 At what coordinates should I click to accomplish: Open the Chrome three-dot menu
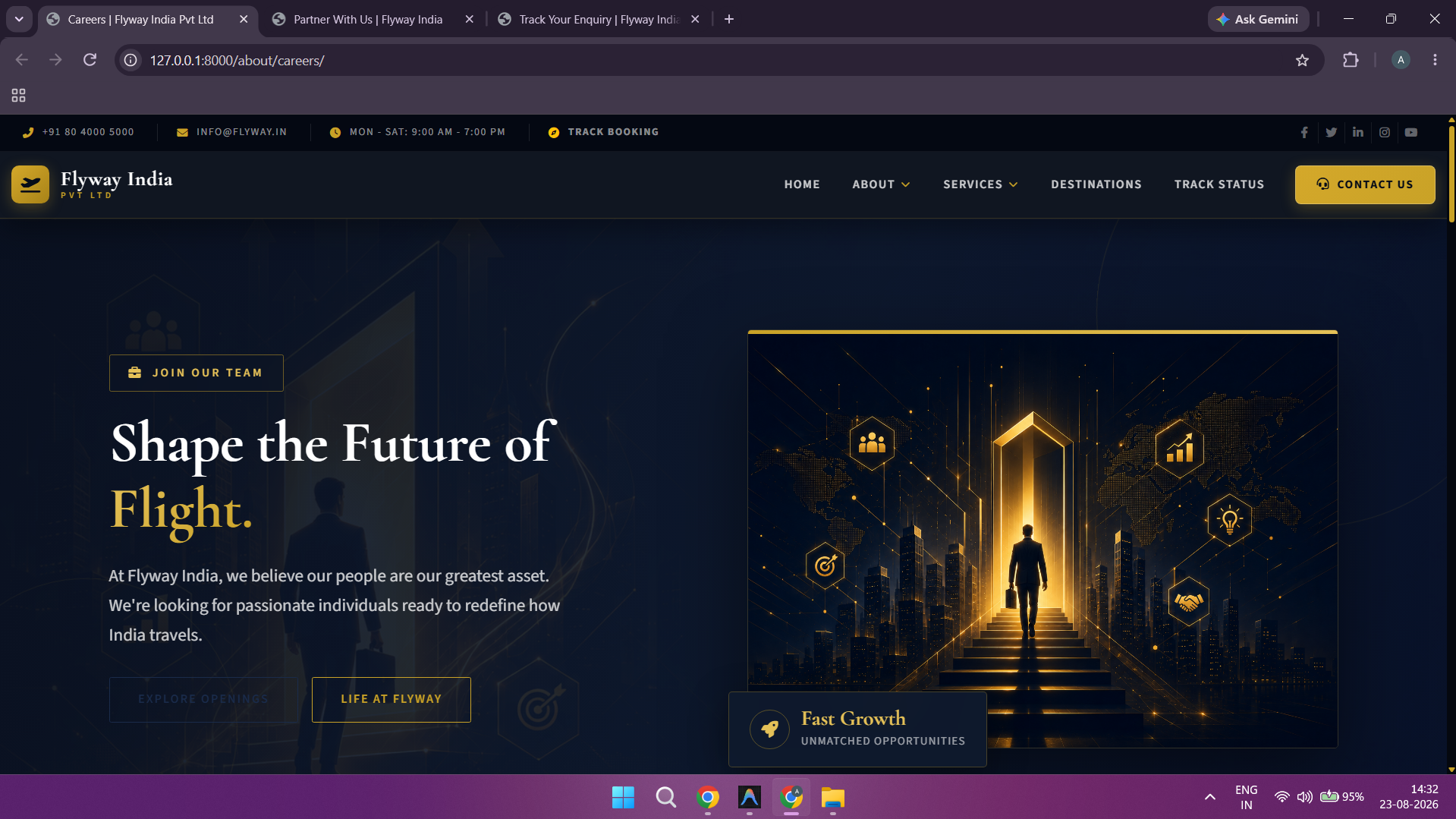pos(1435,60)
